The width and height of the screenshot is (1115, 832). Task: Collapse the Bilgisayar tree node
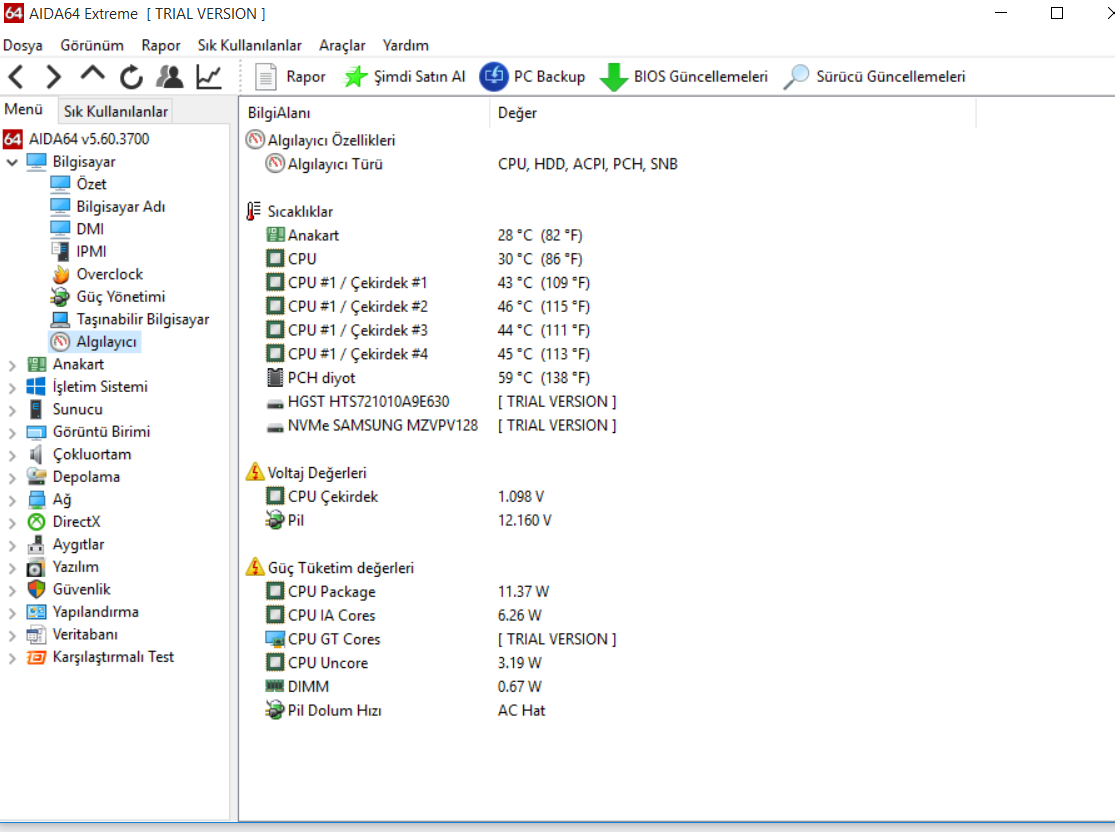point(12,162)
